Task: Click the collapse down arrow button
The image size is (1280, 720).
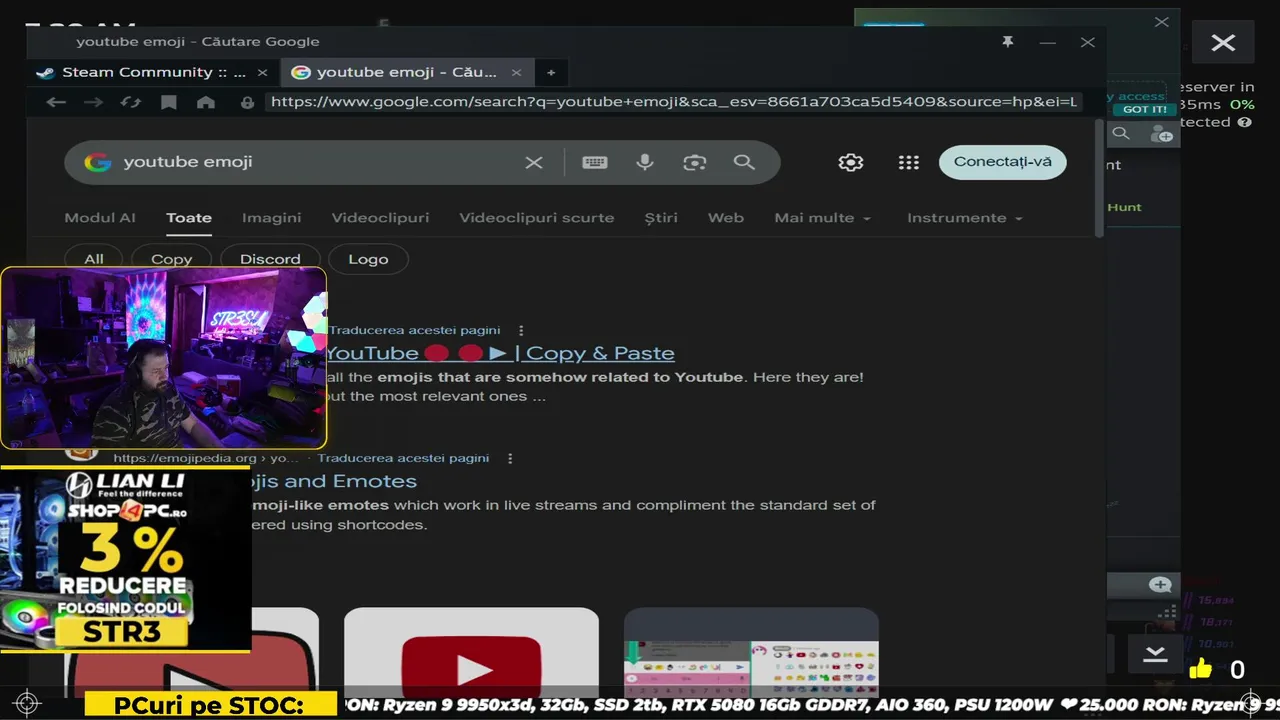Action: 1155,654
